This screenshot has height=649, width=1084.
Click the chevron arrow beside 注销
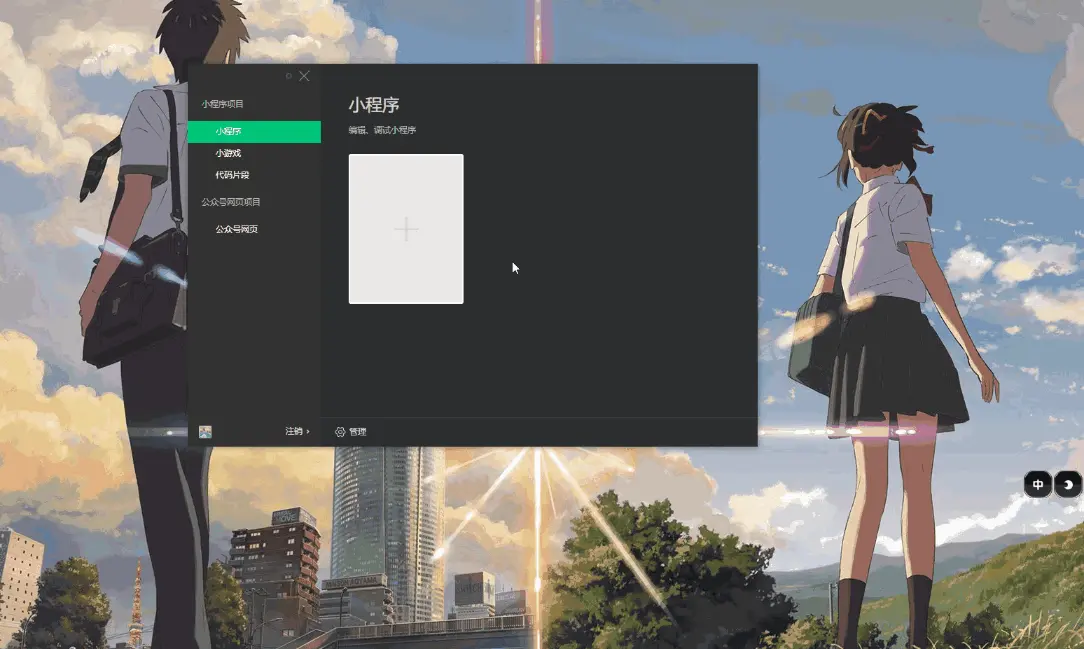pyautogui.click(x=308, y=431)
